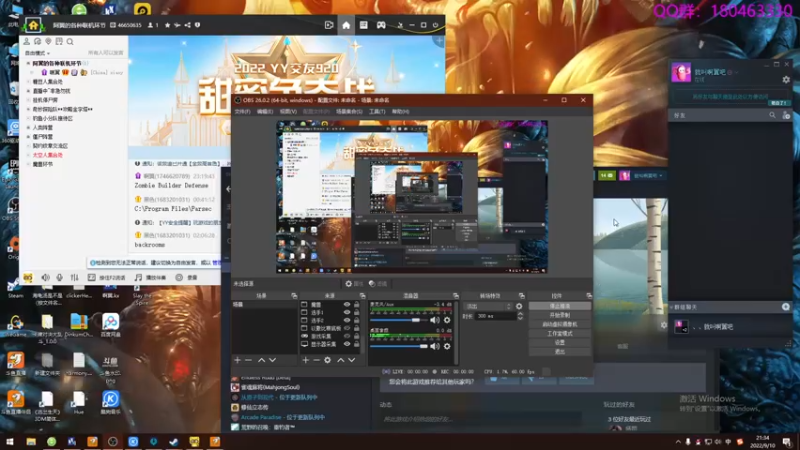800x450 pixels.
Task: Click transition duration 300 ms field
Action: click(495, 316)
